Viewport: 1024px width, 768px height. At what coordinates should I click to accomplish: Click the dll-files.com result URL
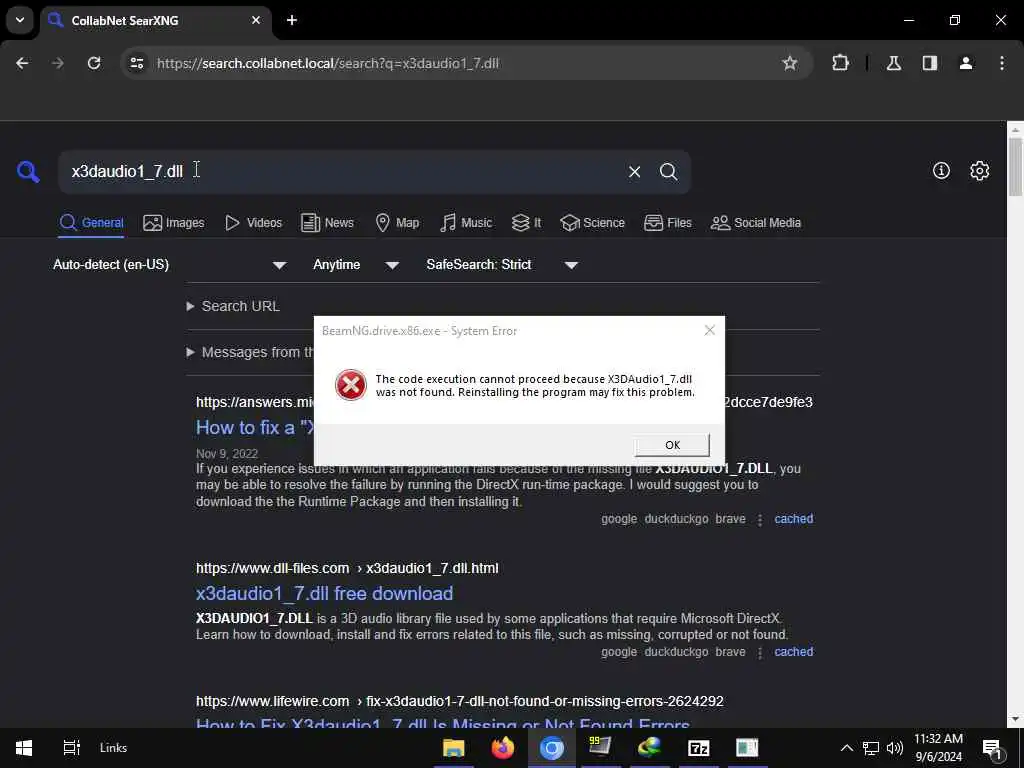tap(347, 568)
